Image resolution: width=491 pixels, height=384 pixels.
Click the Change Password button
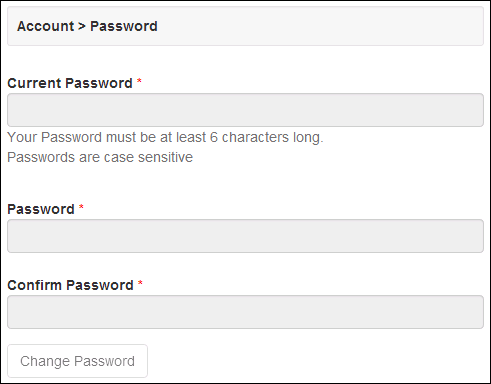tap(77, 361)
